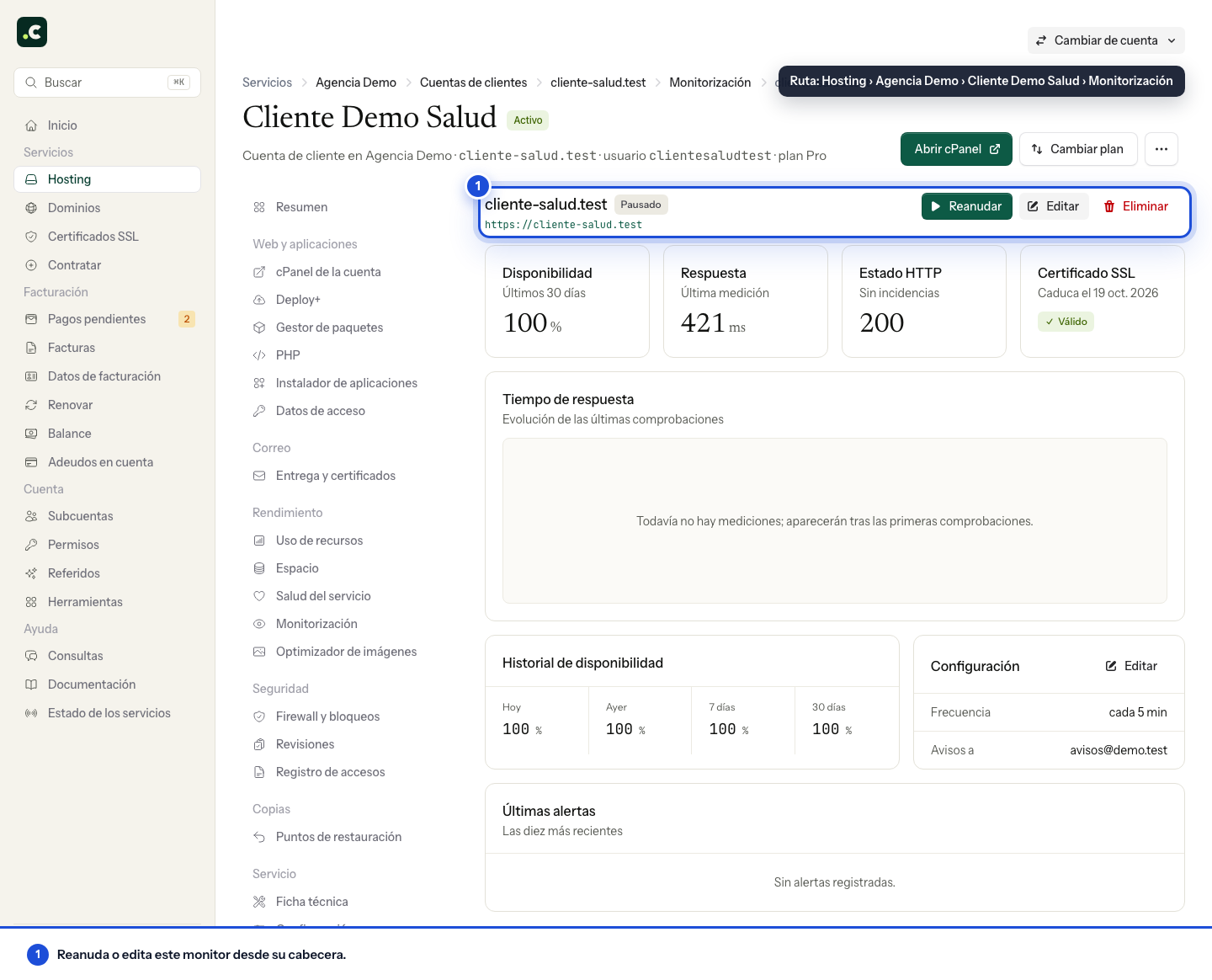1212x980 pixels.
Task: Open Resumen in the account menu
Action: [348, 207]
